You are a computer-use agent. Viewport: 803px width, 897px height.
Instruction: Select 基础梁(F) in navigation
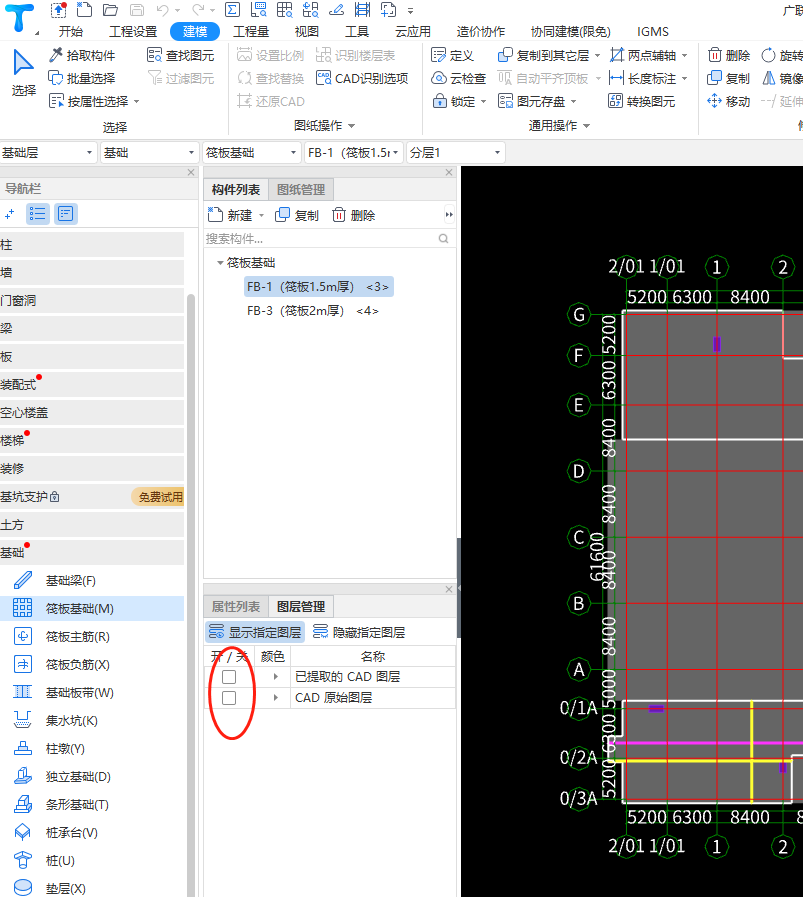pos(92,581)
